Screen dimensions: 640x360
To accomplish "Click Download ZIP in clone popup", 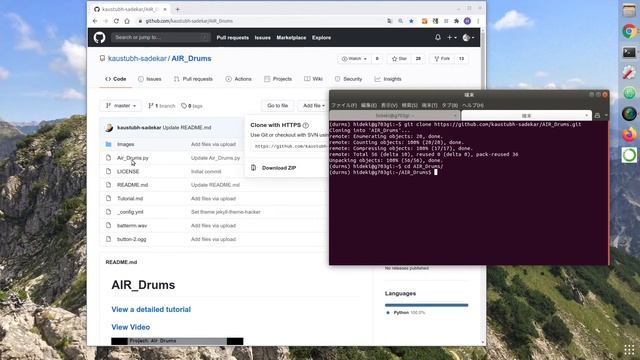I will (x=279, y=168).
